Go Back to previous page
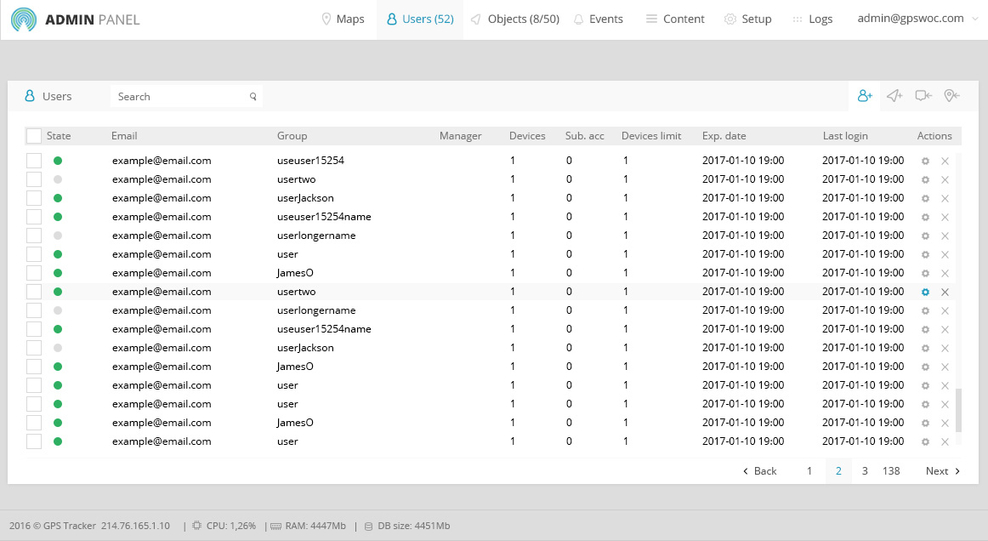The width and height of the screenshot is (988, 541). pos(759,471)
